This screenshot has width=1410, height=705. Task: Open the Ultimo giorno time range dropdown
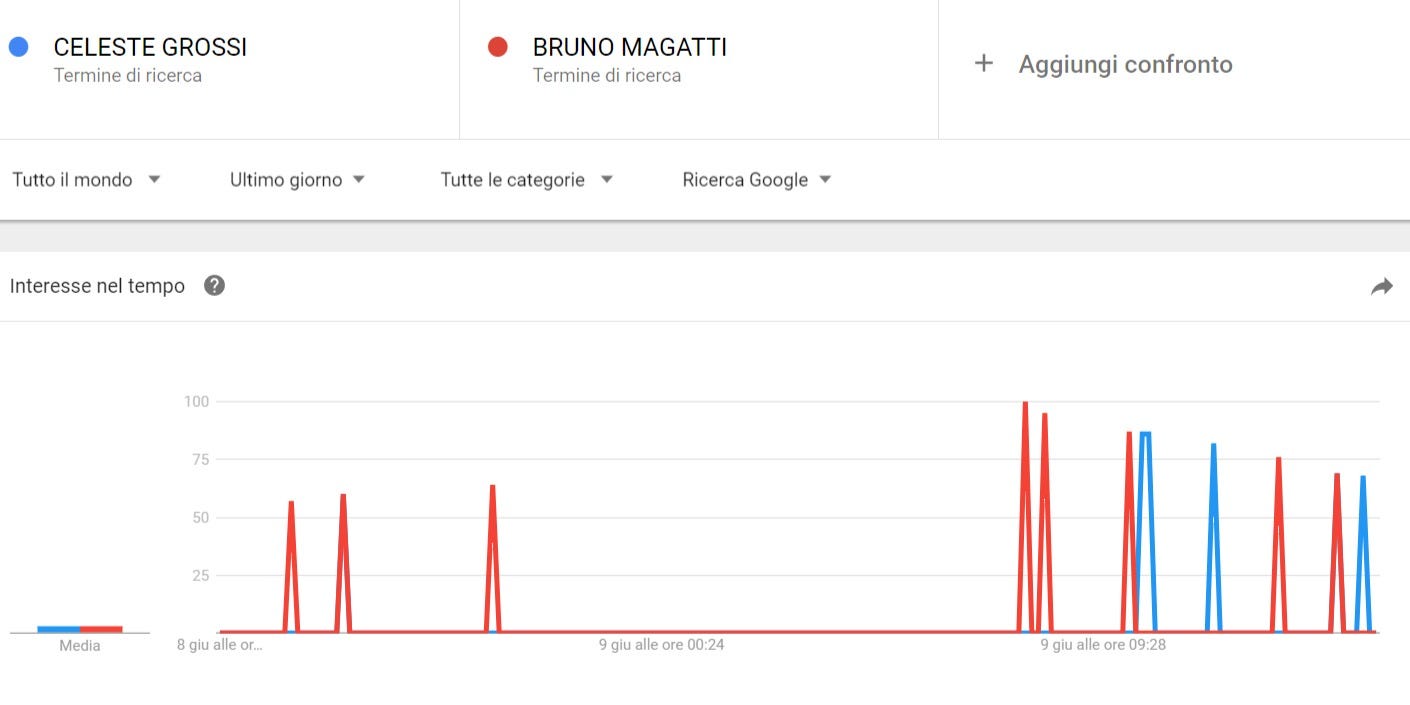(x=297, y=180)
